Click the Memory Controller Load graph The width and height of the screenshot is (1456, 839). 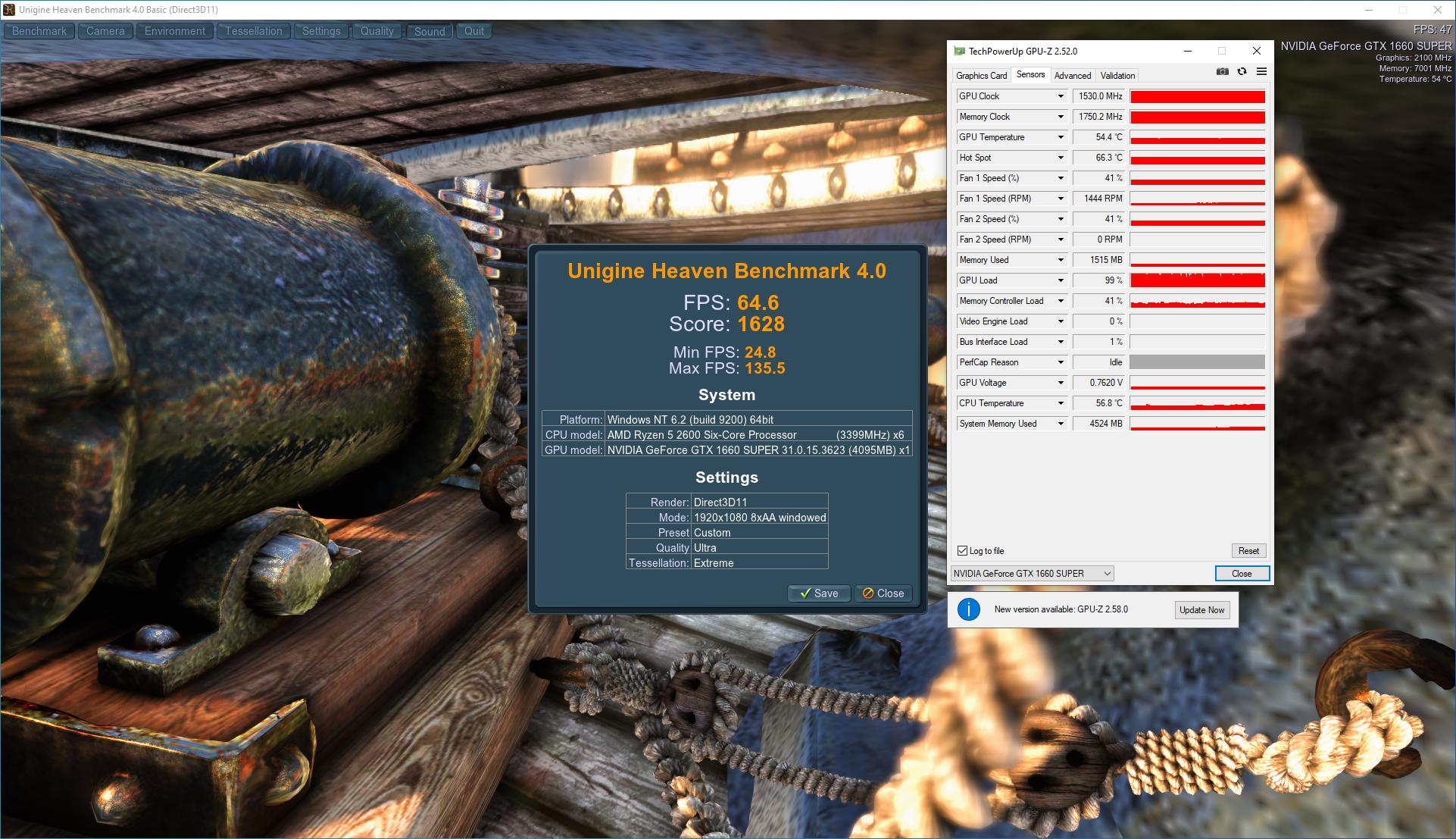click(x=1197, y=301)
